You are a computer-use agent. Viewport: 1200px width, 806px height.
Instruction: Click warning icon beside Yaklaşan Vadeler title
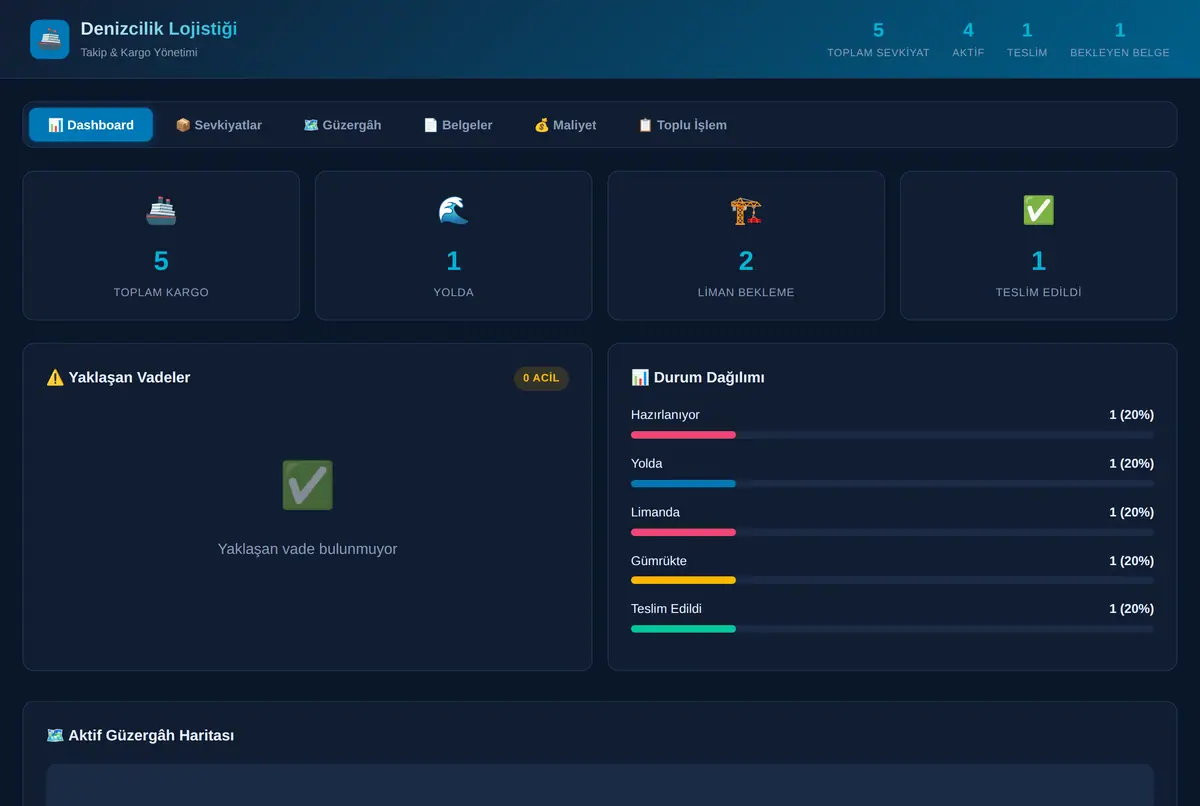[x=55, y=377]
